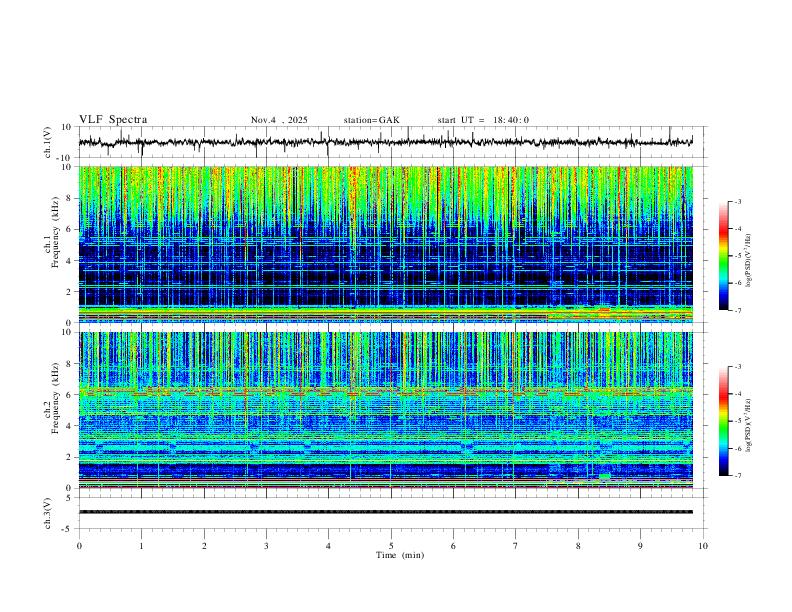Click the lower 'log(PSD)(V²/Hz)' scale label
Screen dimensions: 792x612
click(x=749, y=425)
